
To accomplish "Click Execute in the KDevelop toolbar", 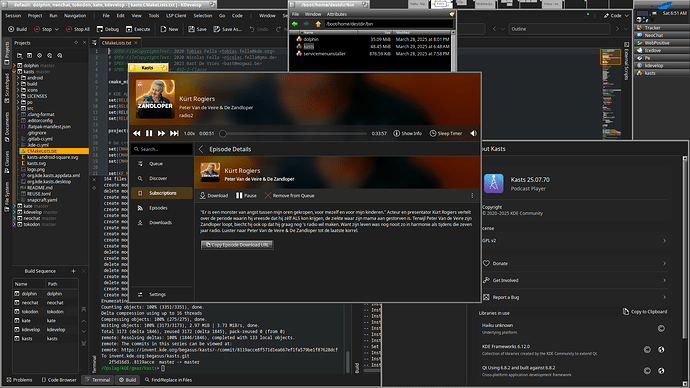I will pyautogui.click(x=138, y=29).
